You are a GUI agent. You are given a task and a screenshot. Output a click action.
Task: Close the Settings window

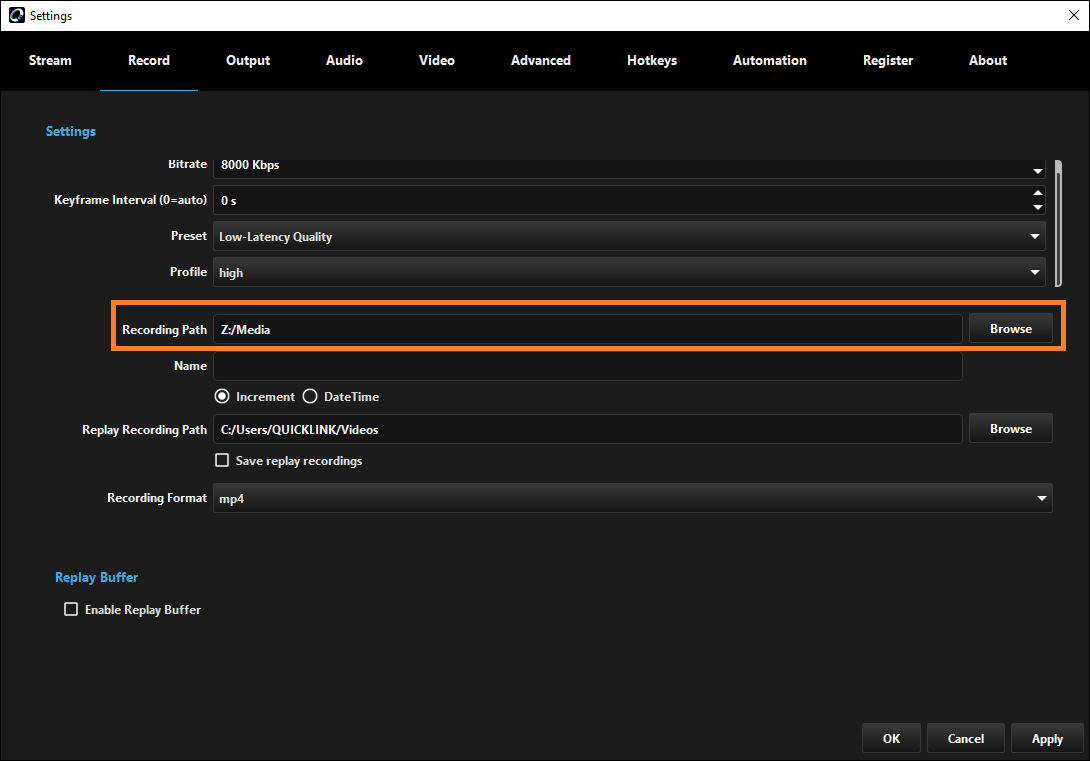[x=1073, y=15]
